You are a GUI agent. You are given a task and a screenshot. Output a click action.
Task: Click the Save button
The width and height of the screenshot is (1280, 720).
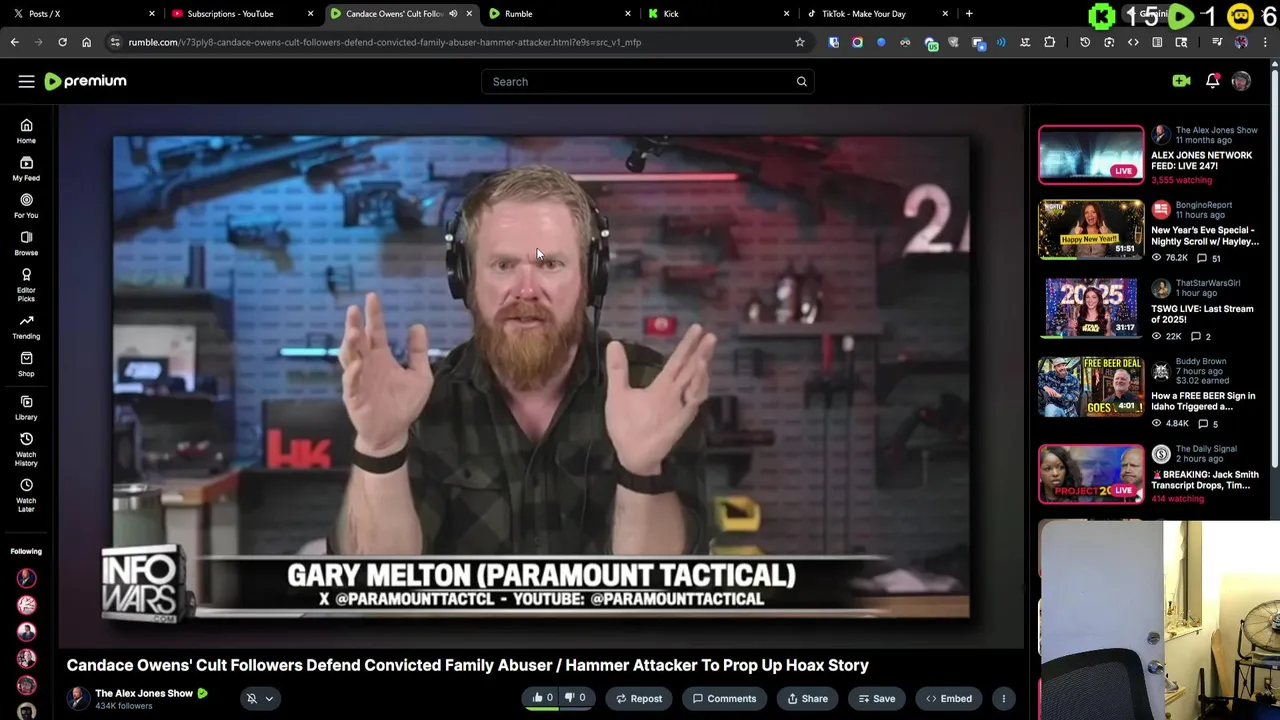(x=876, y=699)
